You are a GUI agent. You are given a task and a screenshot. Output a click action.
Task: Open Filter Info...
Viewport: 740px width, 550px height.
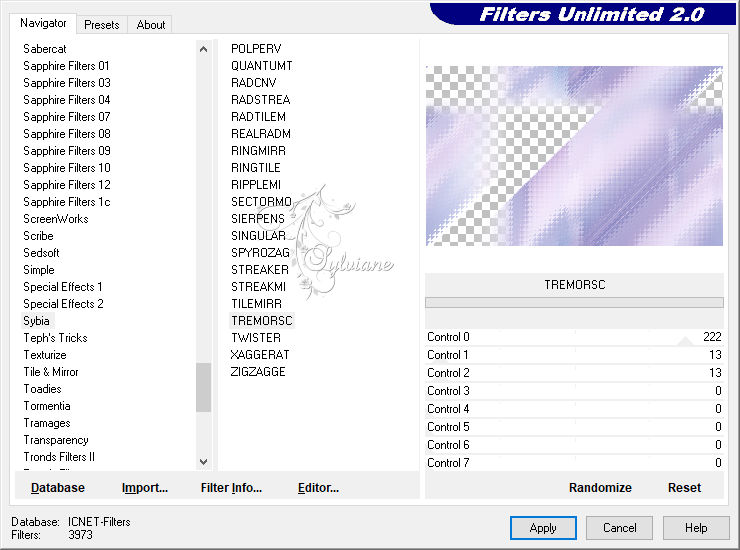[231, 488]
